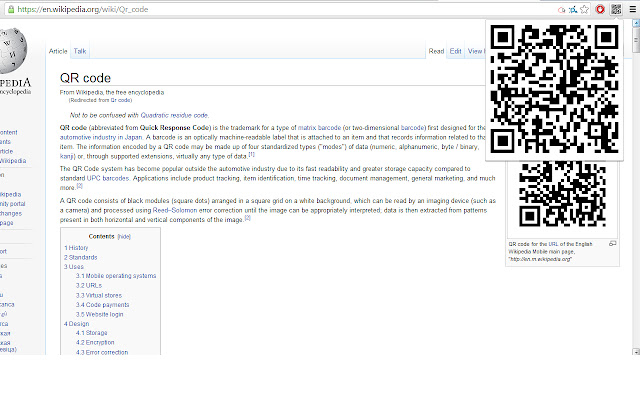Jump to 4.2 Encryption in contents
Screen dimensions: 640x400
coord(95,342)
